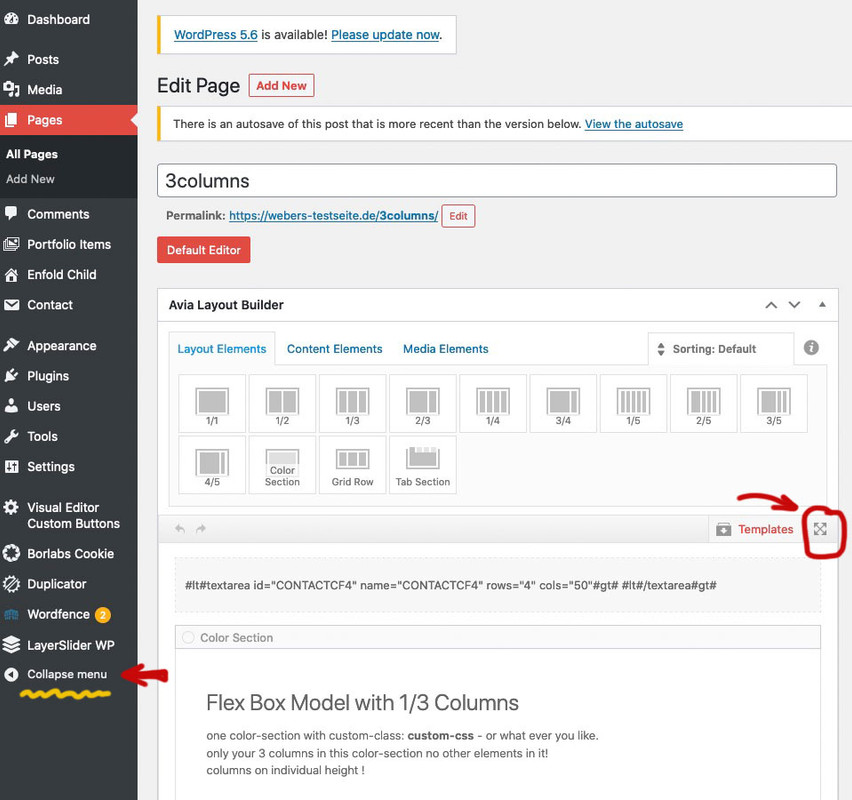This screenshot has width=852, height=800.
Task: Insert the 1/5 column element
Action: point(633,404)
